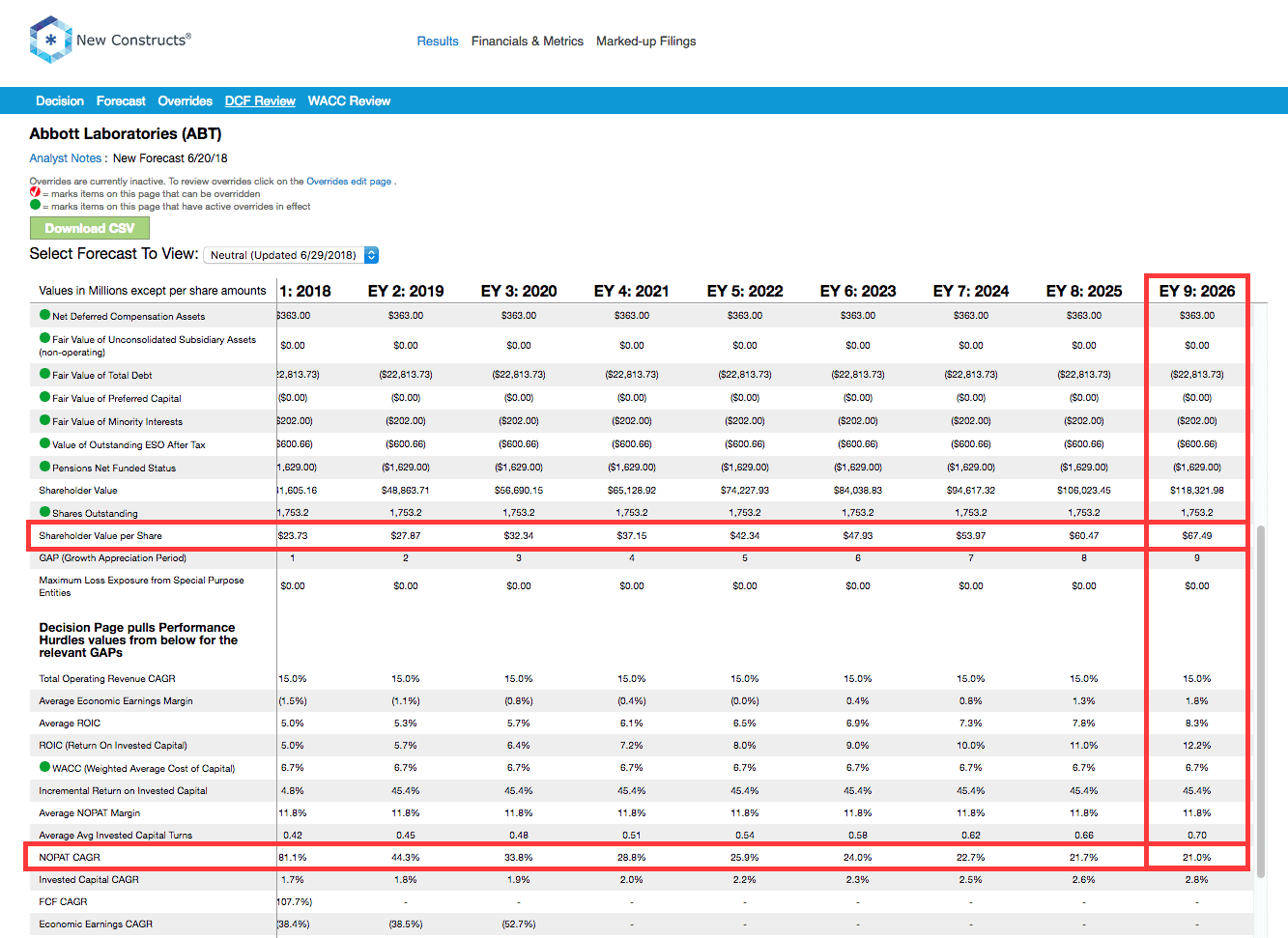The image size is (1288, 938).
Task: Open Financials & Metrics tab
Action: [528, 41]
